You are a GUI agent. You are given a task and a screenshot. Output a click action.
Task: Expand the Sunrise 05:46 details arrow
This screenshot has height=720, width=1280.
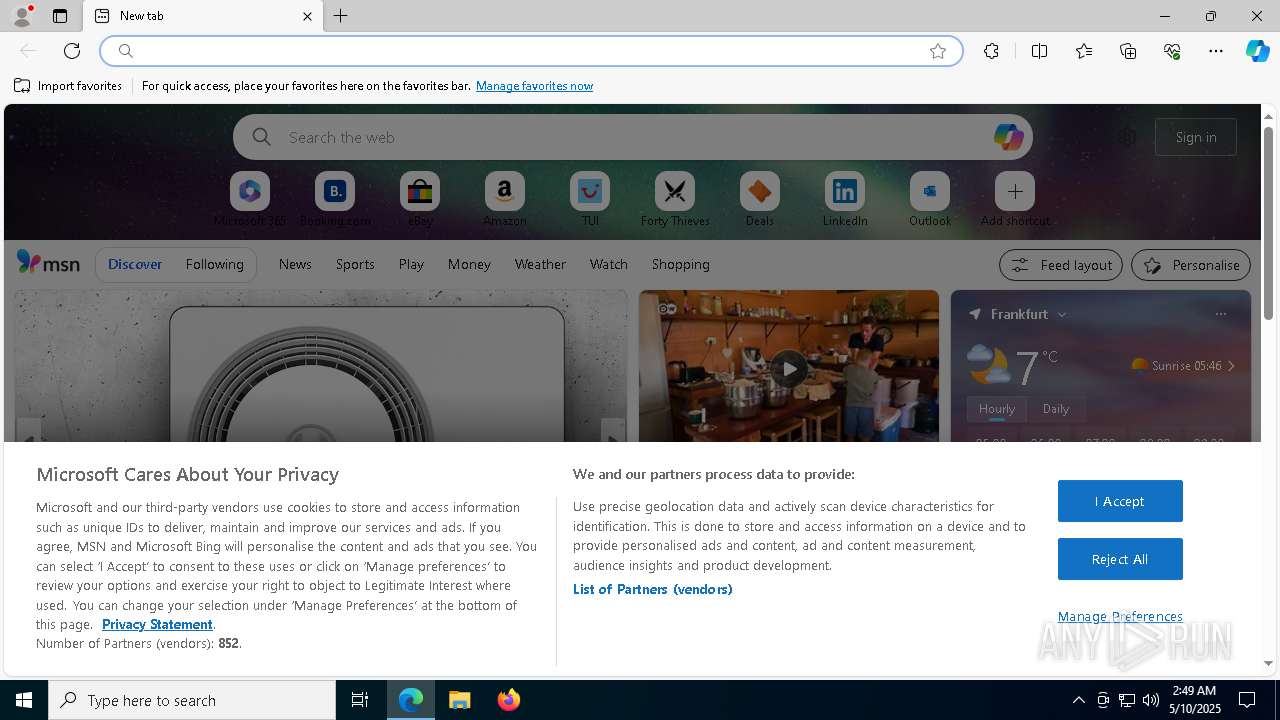1231,366
